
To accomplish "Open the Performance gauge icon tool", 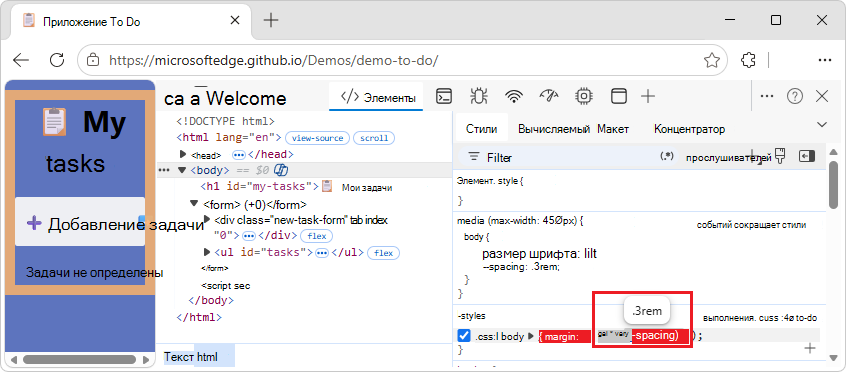I will (549, 96).
